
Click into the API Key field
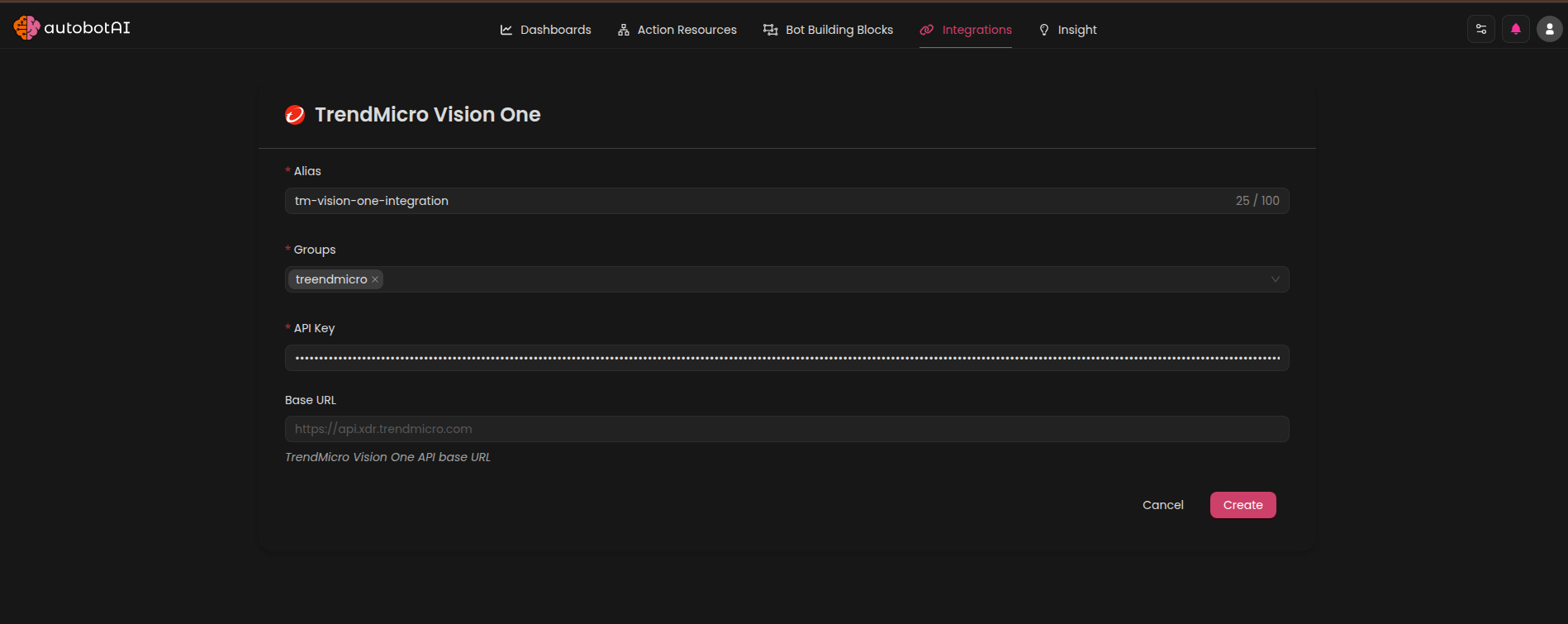click(786, 358)
